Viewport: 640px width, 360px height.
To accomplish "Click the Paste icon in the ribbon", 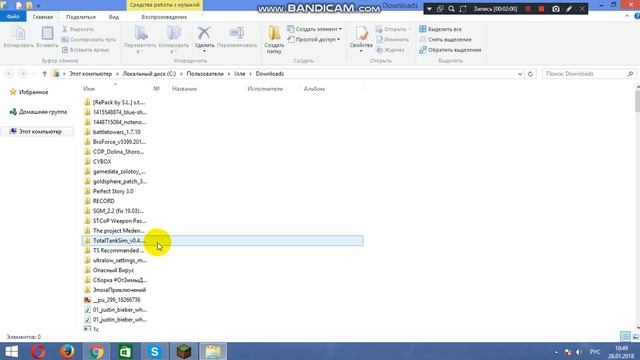I will (47, 33).
